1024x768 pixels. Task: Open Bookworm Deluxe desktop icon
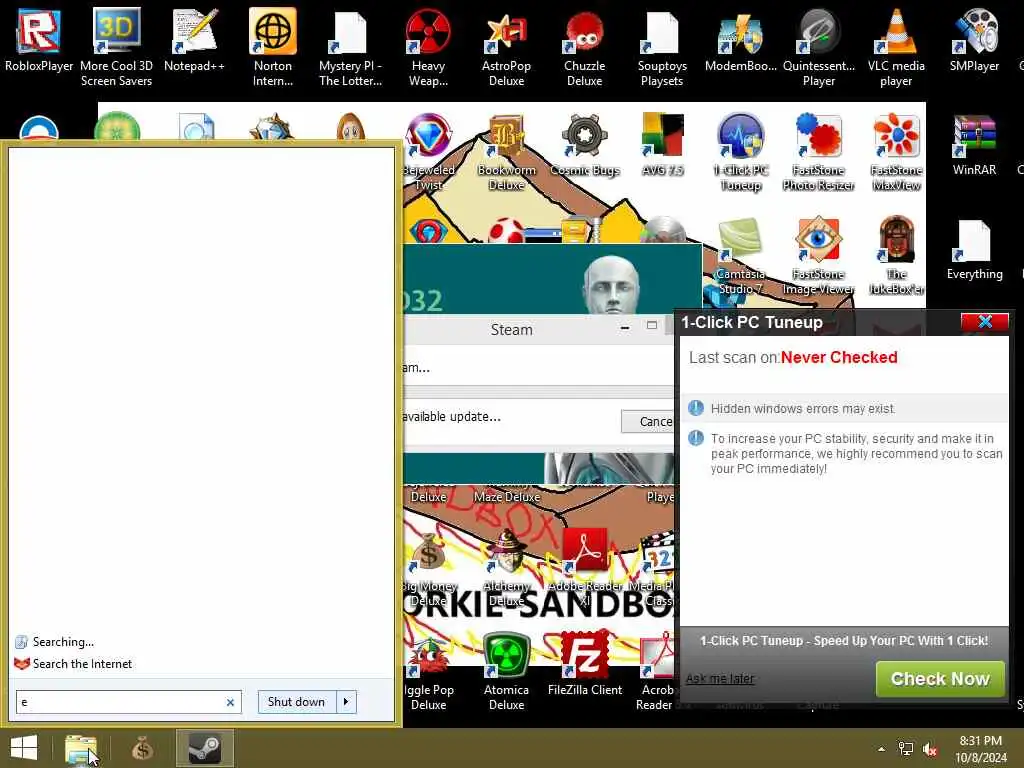(x=506, y=152)
